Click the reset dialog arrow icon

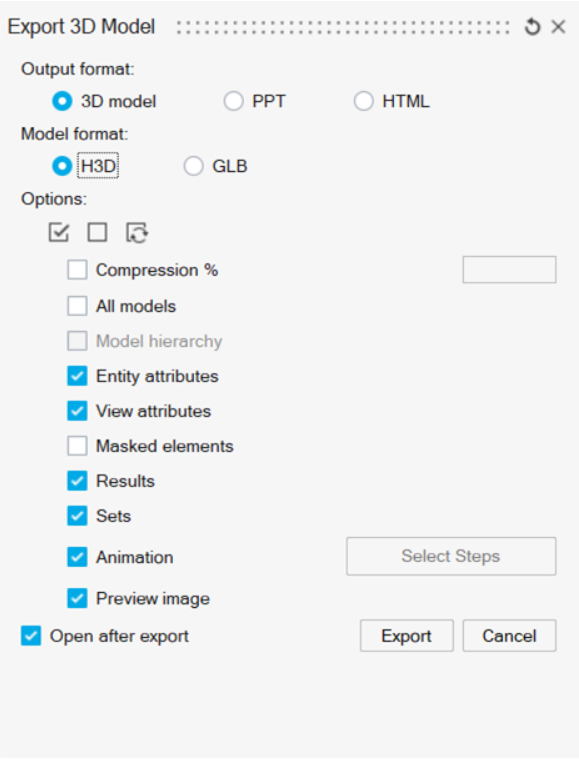tap(533, 27)
